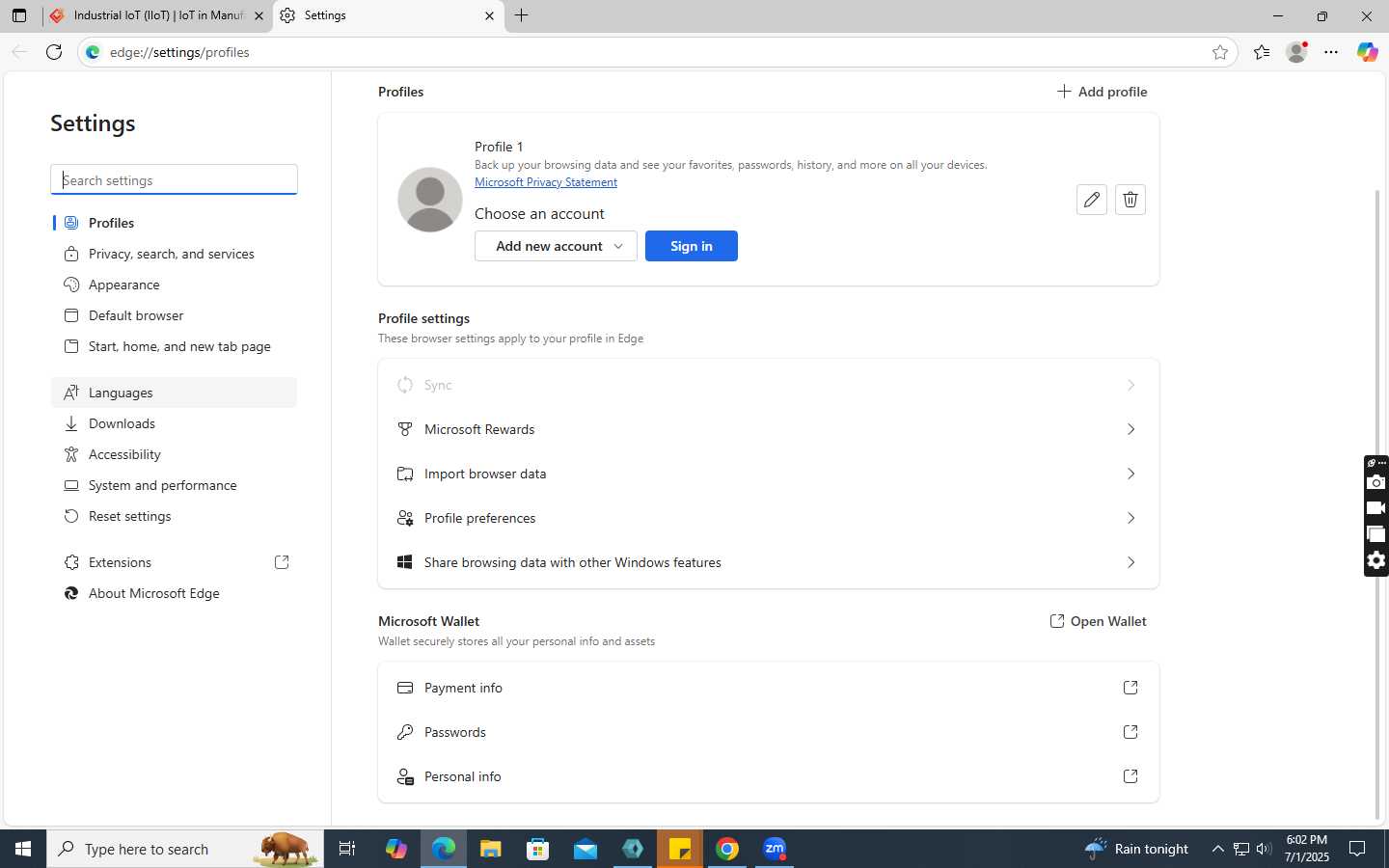1389x868 pixels.
Task: Click taskbar Type here to search box
Action: pyautogui.click(x=185, y=849)
